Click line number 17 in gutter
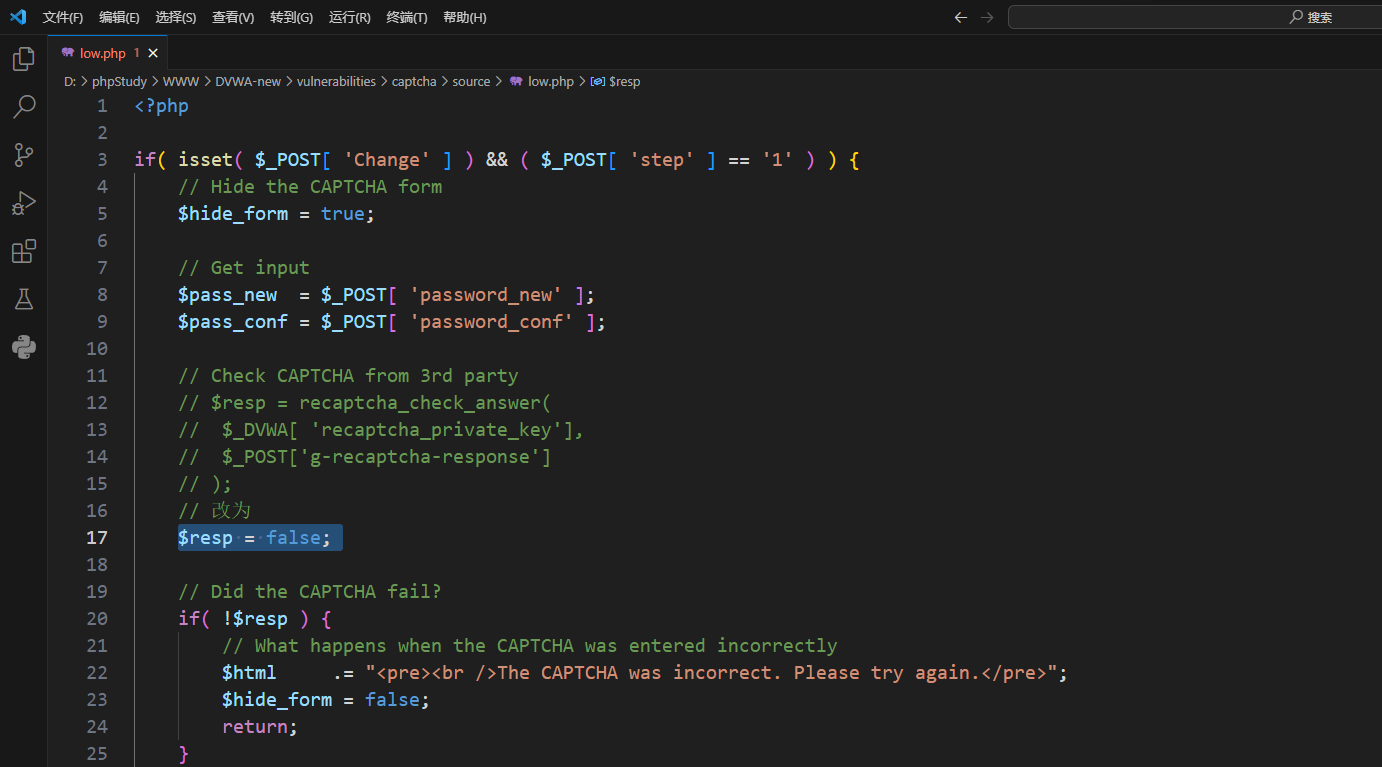Image resolution: width=1382 pixels, height=767 pixels. point(97,538)
